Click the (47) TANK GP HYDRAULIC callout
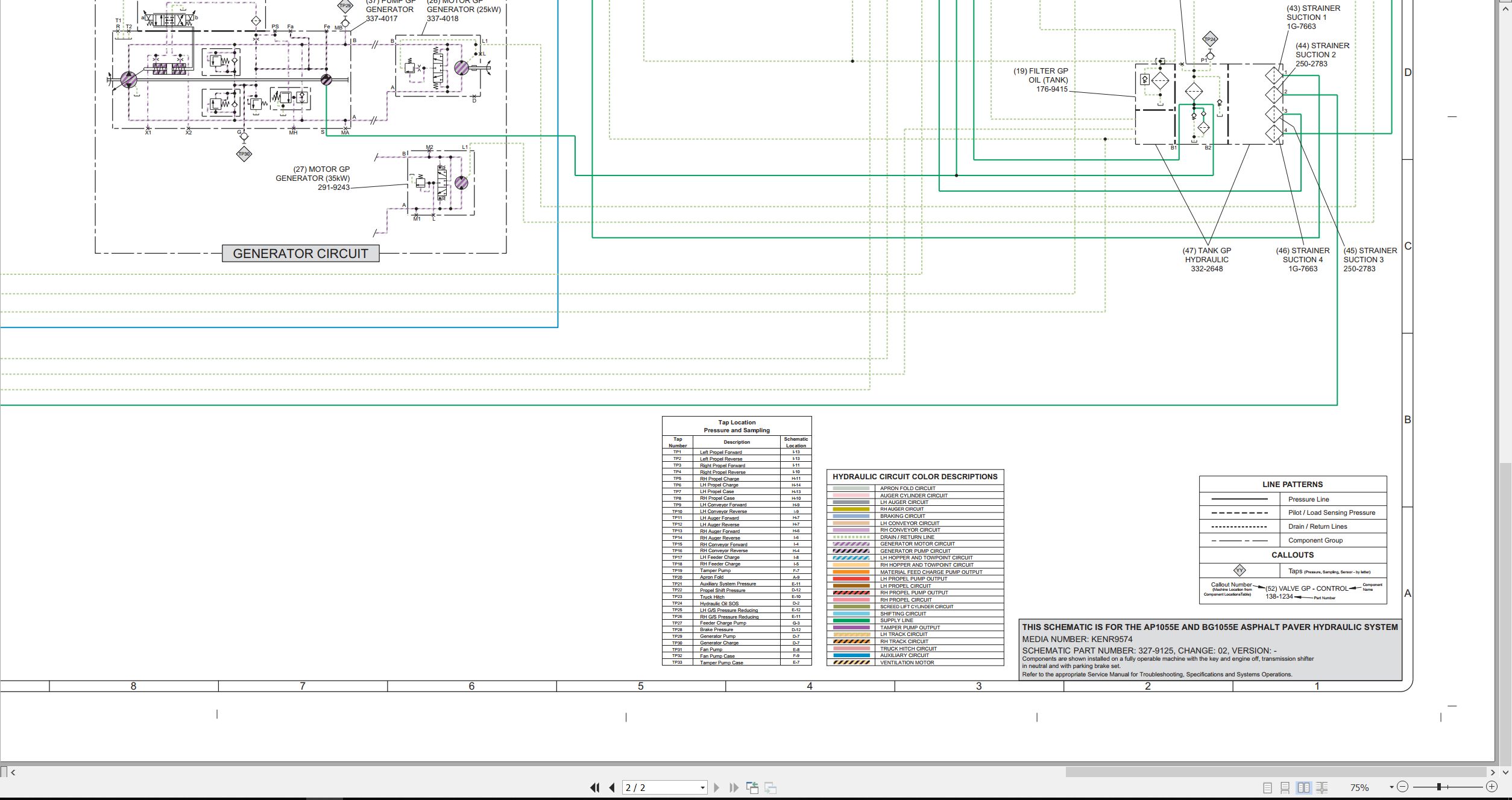Image resolution: width=1512 pixels, height=800 pixels. coord(1207,260)
